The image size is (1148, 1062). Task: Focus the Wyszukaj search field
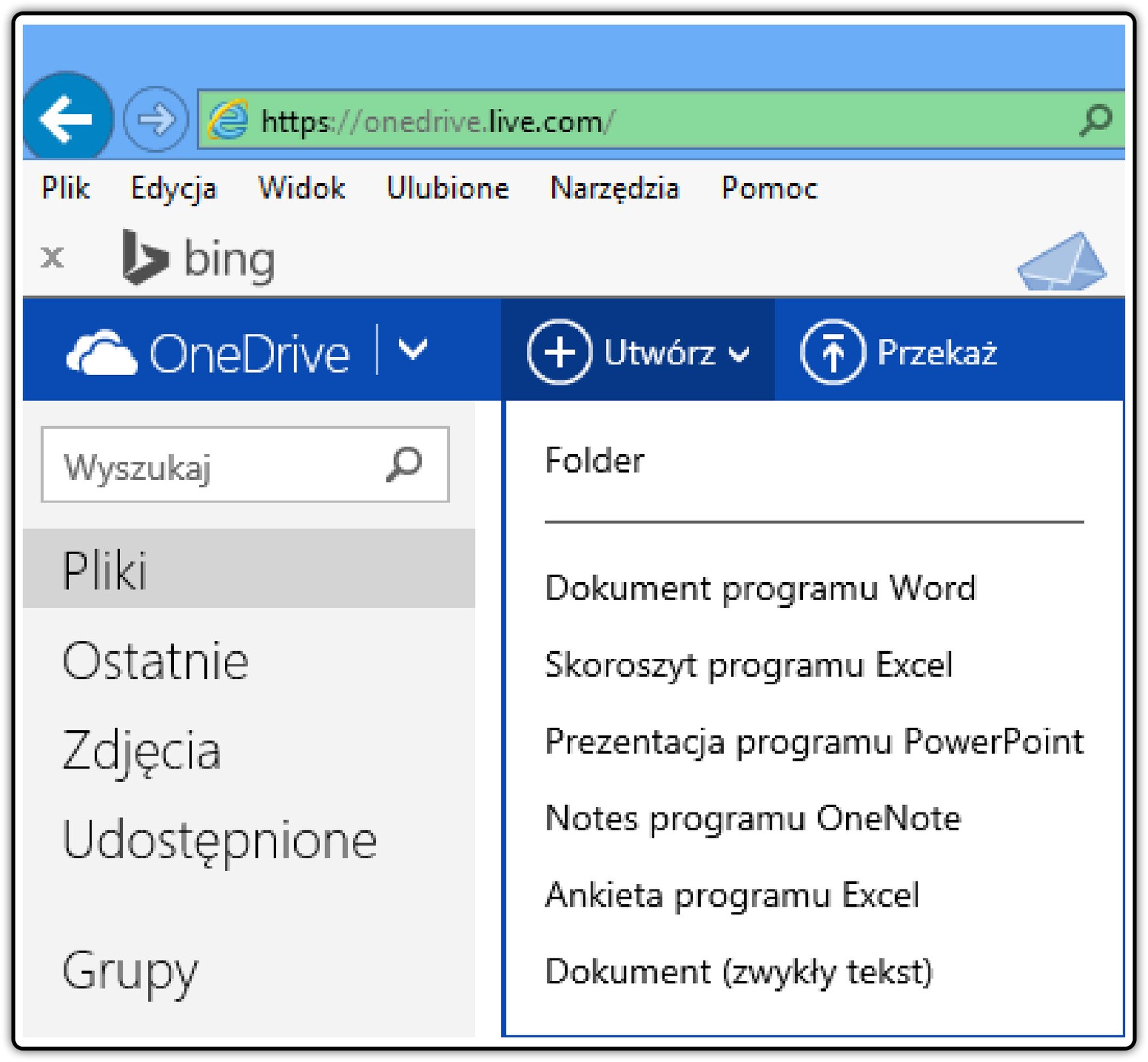tap(245, 464)
